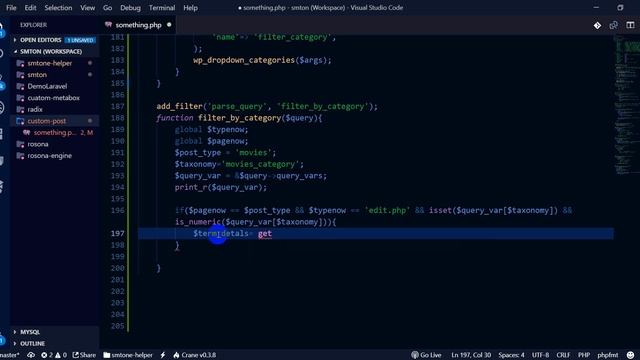Viewport: 640px width, 360px height.
Task: Collapse the SMTON (WORKSPACE) section
Action: point(51,51)
